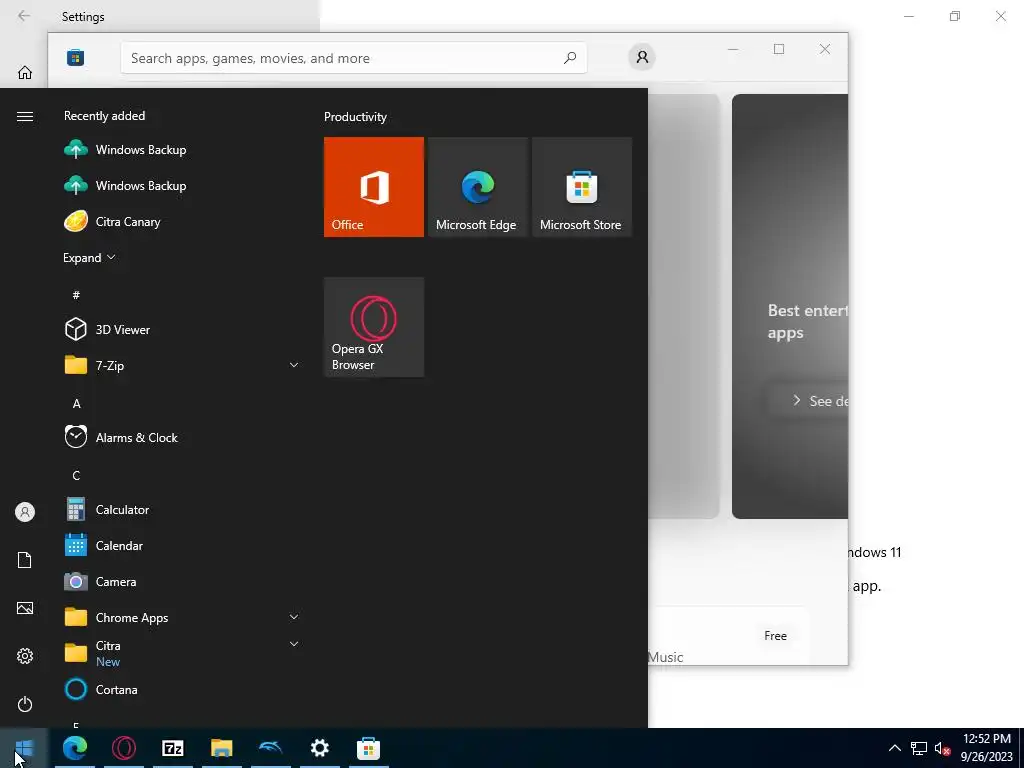The width and height of the screenshot is (1024, 768).
Task: Open the second Windows Backup entry
Action: click(x=180, y=185)
